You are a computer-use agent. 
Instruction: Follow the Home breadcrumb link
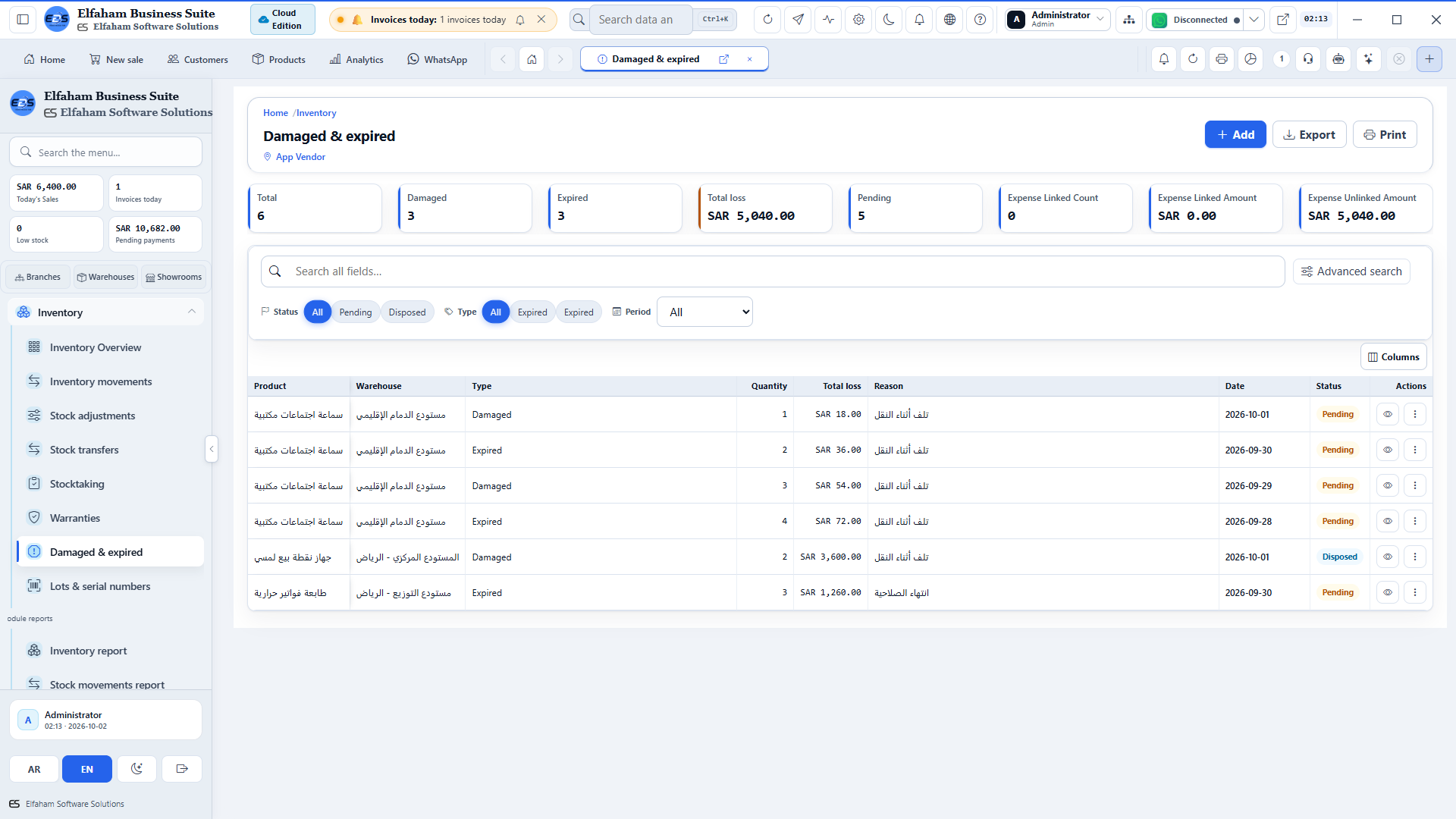pyautogui.click(x=275, y=113)
